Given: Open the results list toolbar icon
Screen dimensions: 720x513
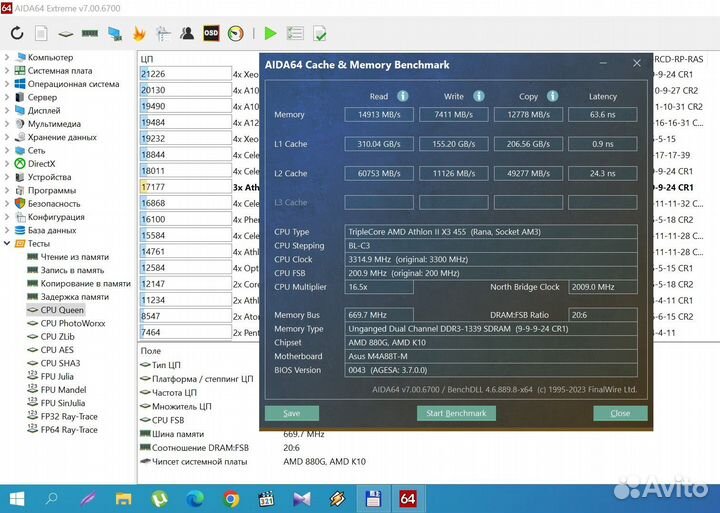Looking at the screenshot, I should click(295, 33).
